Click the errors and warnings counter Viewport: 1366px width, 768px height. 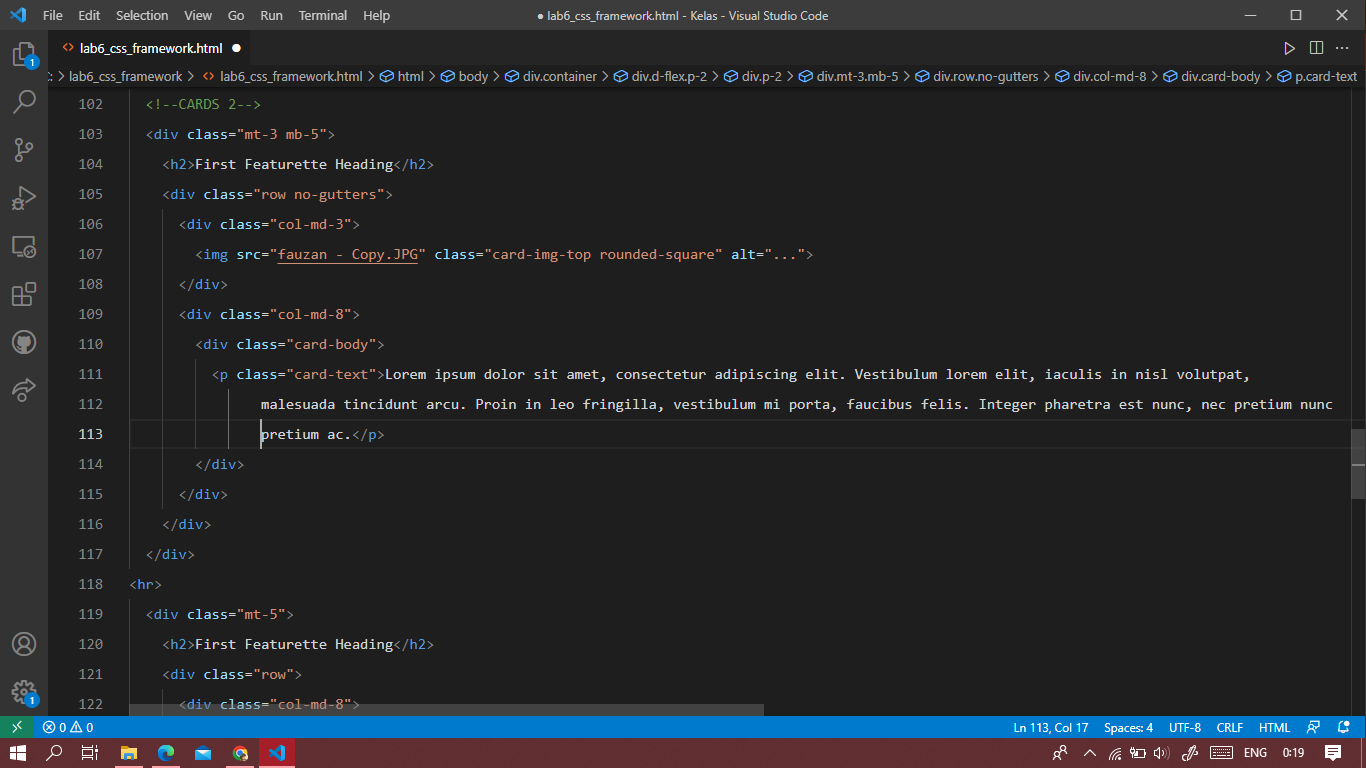click(68, 727)
